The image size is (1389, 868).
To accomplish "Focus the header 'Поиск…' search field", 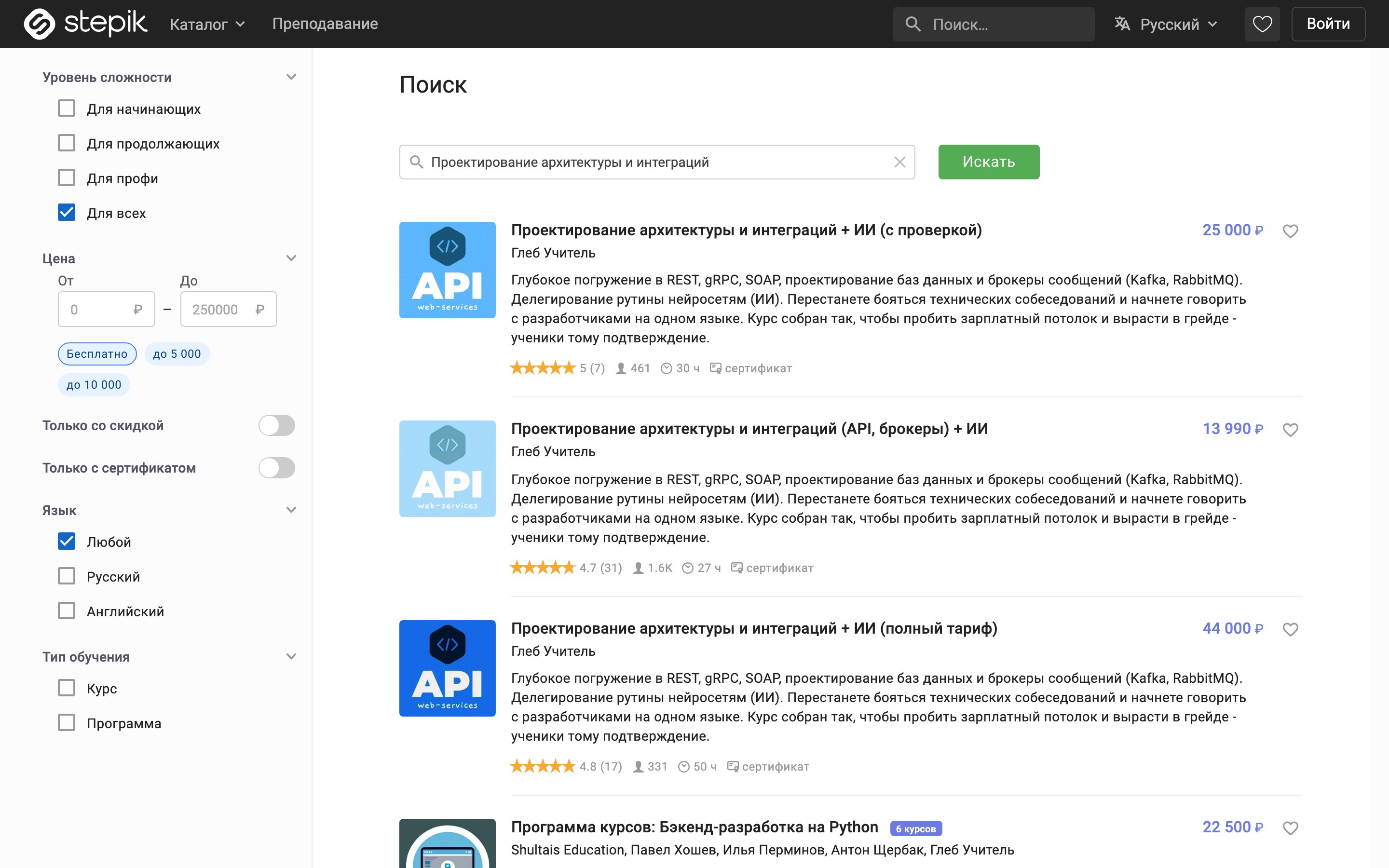I will pyautogui.click(x=994, y=24).
